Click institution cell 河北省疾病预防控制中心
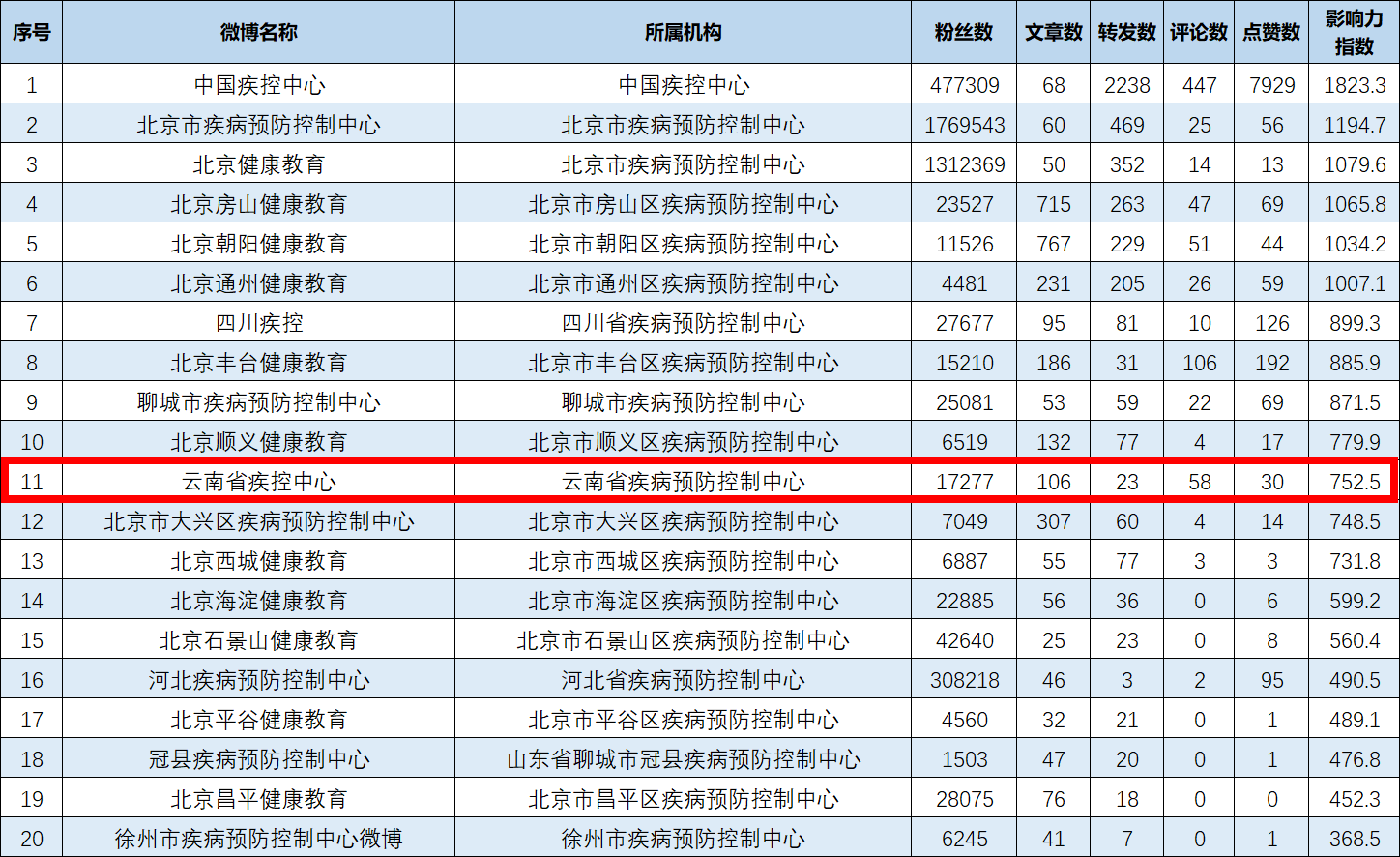 pos(684,680)
